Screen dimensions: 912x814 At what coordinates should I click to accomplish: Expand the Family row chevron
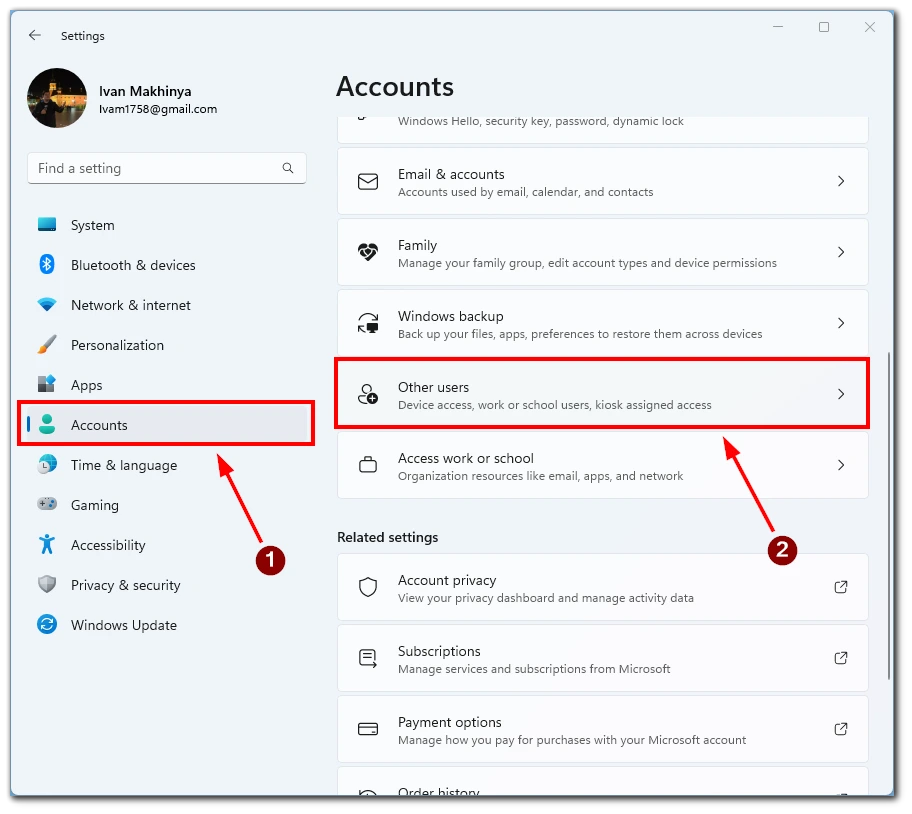pyautogui.click(x=840, y=252)
